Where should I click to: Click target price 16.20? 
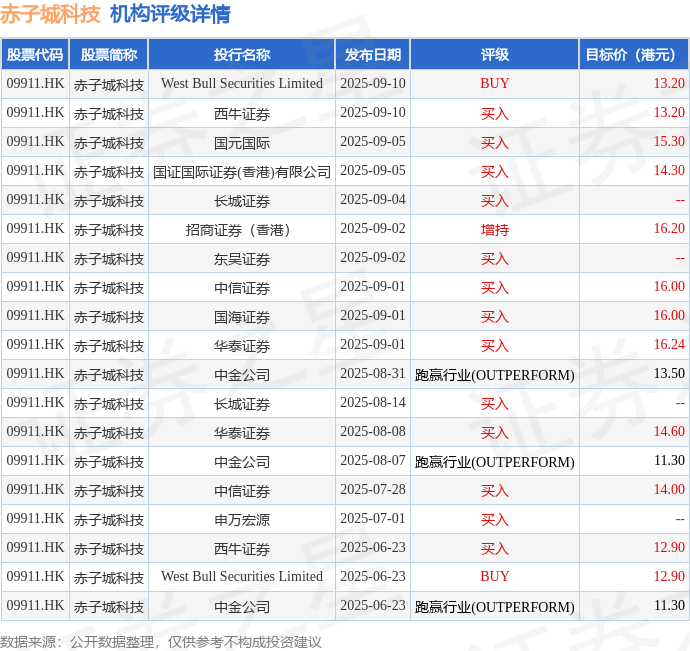[669, 228]
